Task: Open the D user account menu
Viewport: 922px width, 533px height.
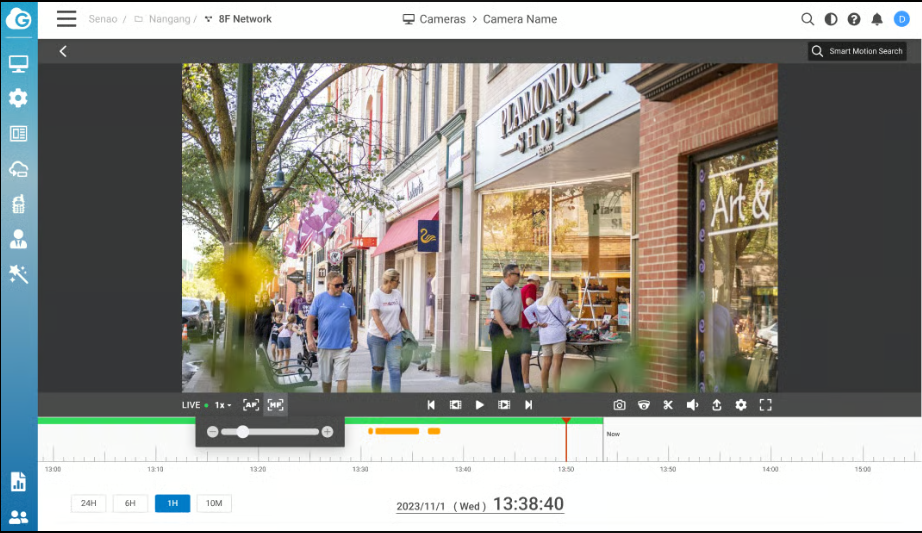Action: pyautogui.click(x=901, y=19)
